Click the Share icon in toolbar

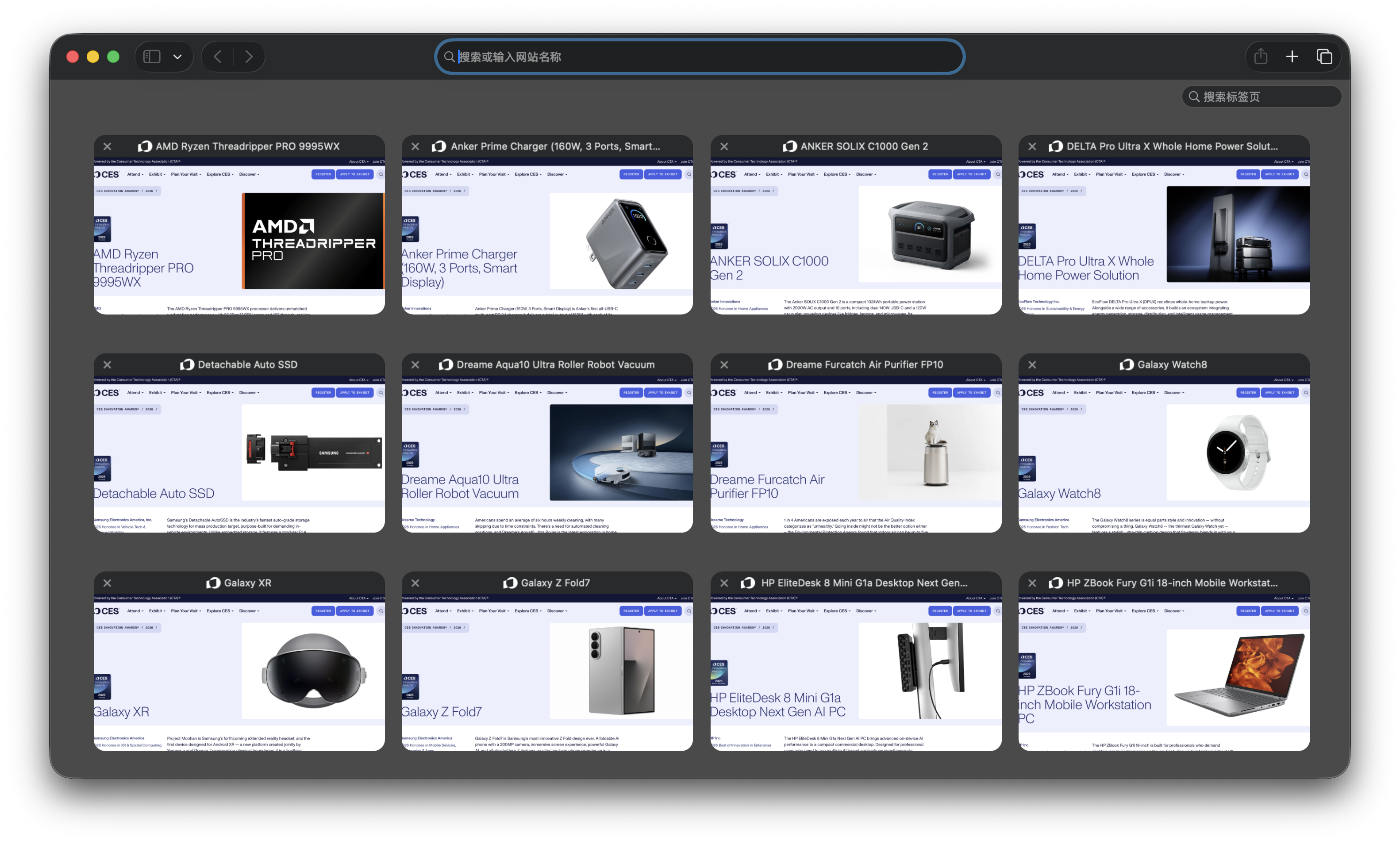pyautogui.click(x=1261, y=57)
